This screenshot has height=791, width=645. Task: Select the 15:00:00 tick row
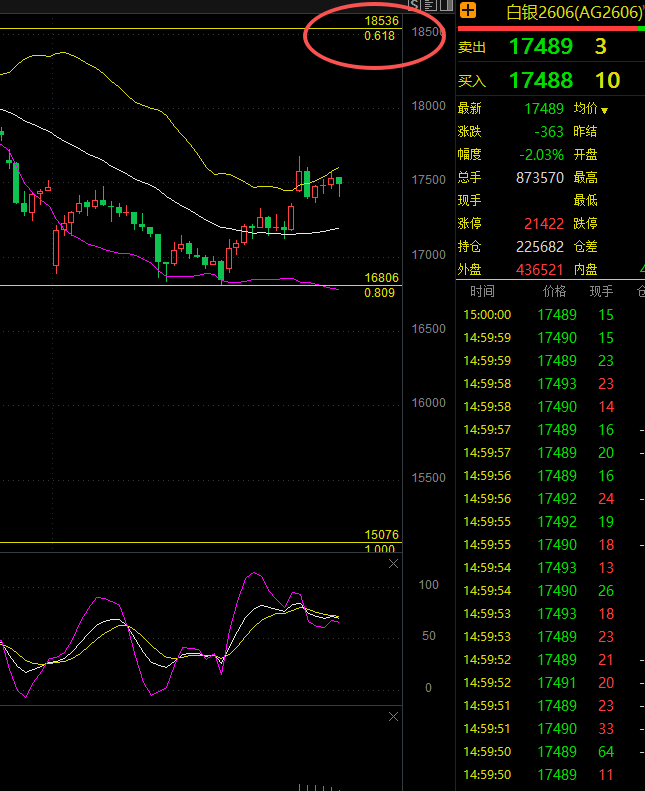551,315
